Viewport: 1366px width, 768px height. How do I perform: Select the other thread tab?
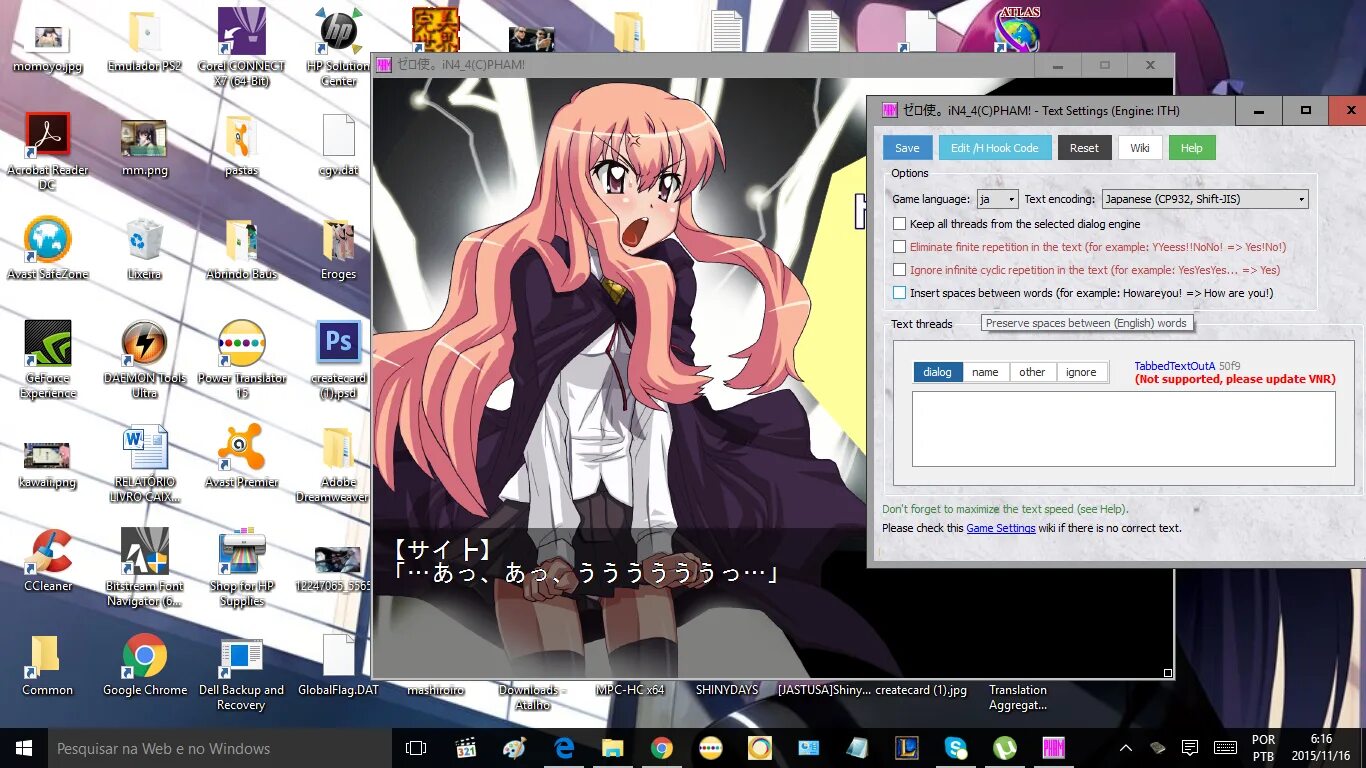point(1032,372)
